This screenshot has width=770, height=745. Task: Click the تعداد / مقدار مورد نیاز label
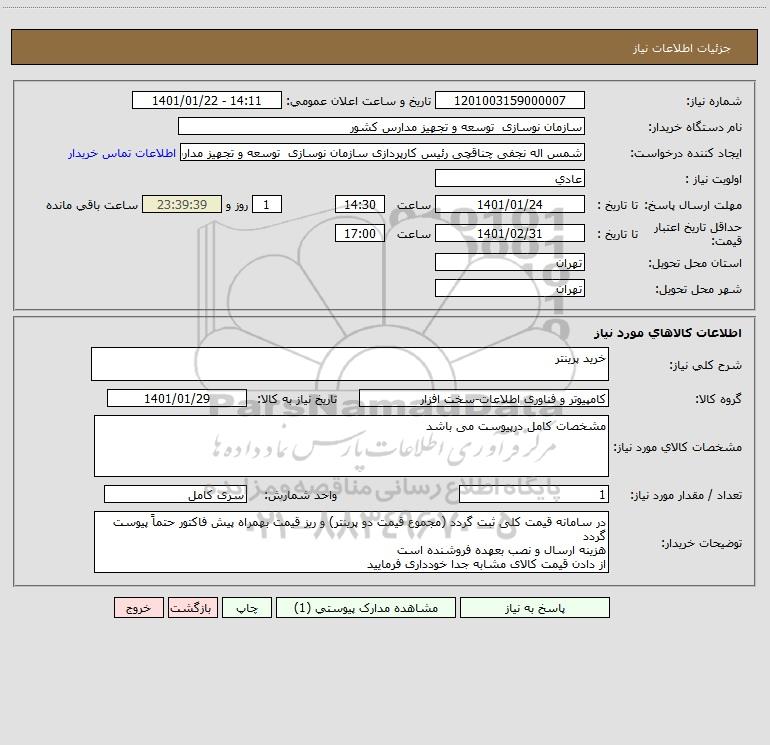686,495
